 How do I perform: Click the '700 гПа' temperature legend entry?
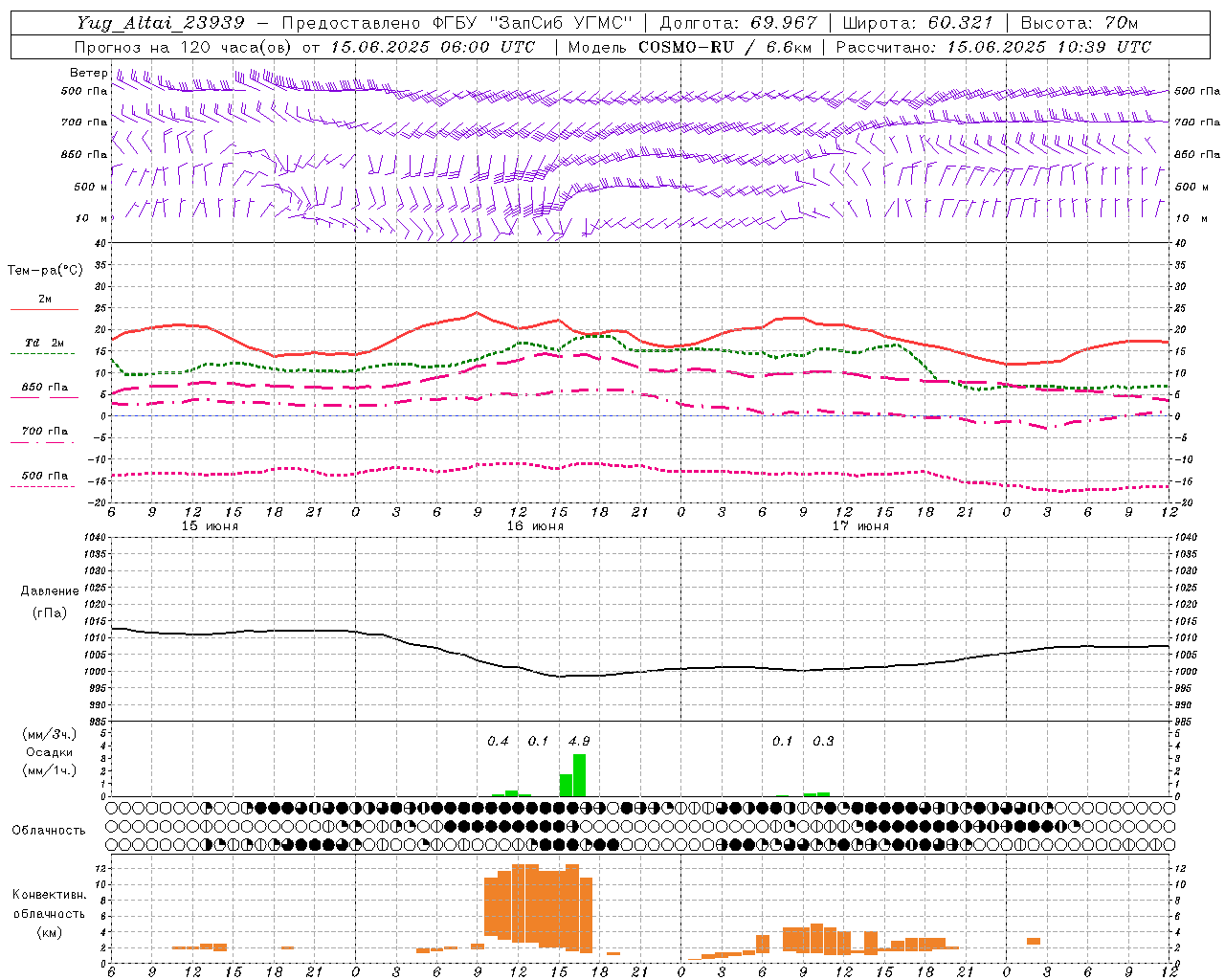(x=45, y=432)
